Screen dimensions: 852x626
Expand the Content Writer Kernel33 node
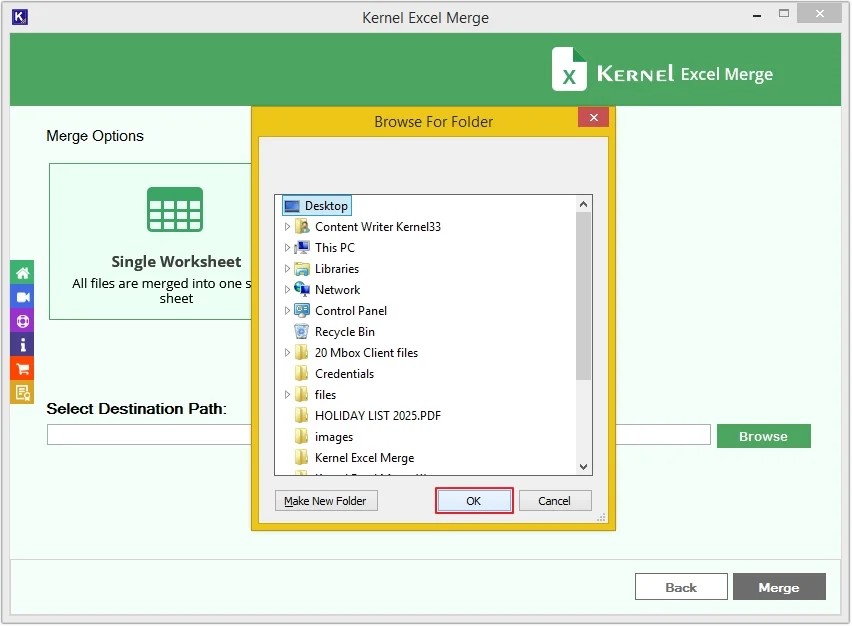point(287,227)
